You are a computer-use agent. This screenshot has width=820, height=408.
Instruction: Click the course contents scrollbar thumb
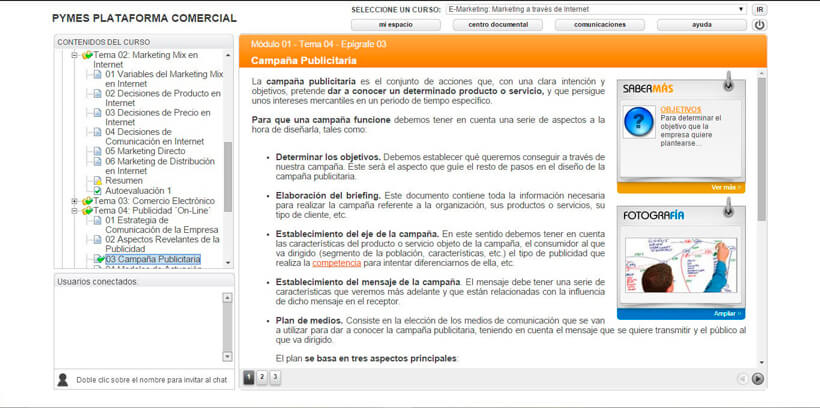tap(228, 177)
